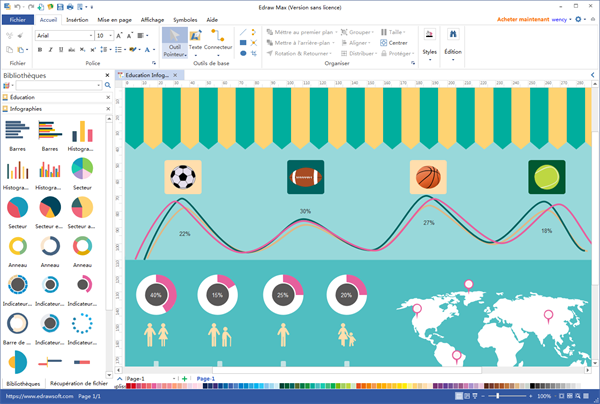The image size is (600, 404).
Task: Select the Outil Pointeur tool
Action: click(x=174, y=43)
